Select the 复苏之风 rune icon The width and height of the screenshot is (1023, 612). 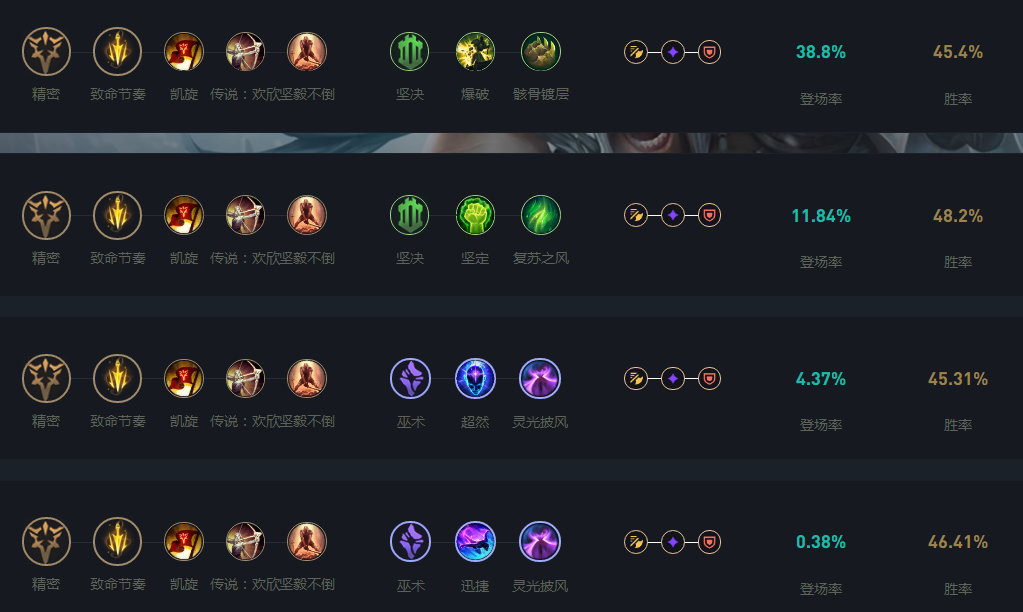(x=541, y=215)
